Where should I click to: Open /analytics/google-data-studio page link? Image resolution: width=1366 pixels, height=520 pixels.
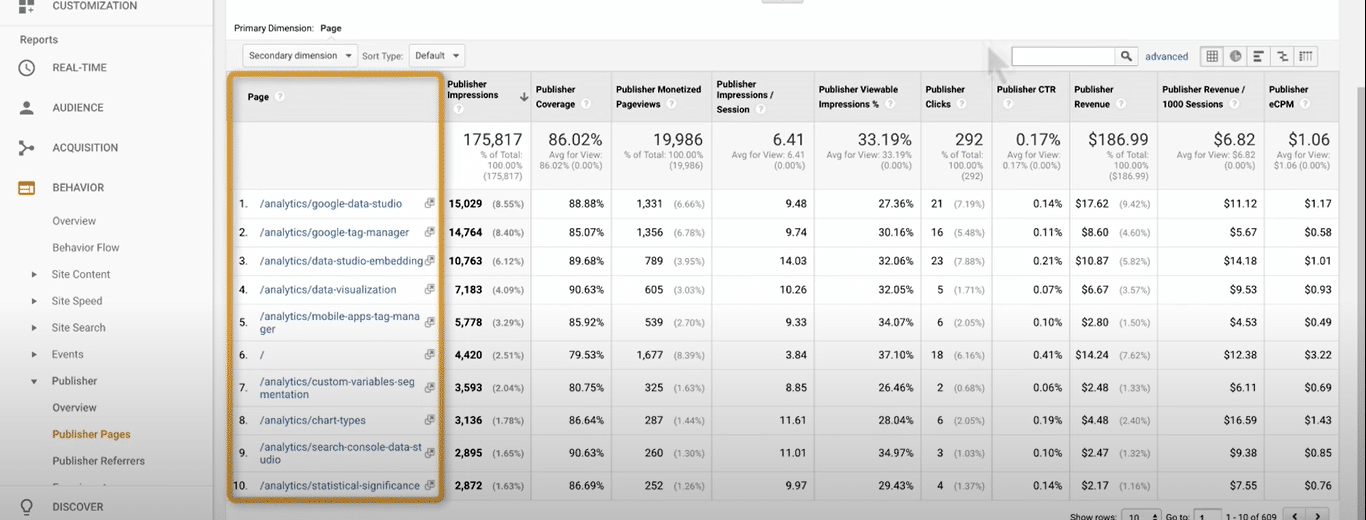point(330,204)
